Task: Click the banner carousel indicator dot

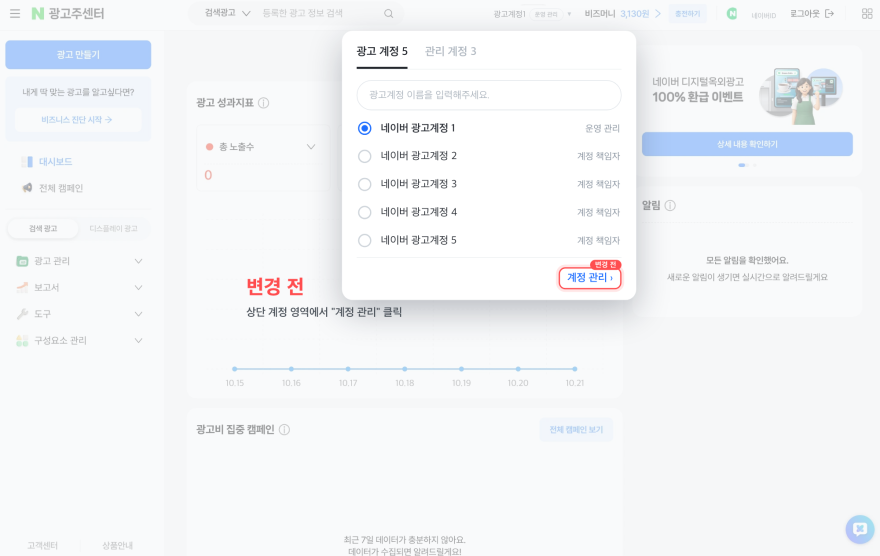Action: pyautogui.click(x=742, y=165)
